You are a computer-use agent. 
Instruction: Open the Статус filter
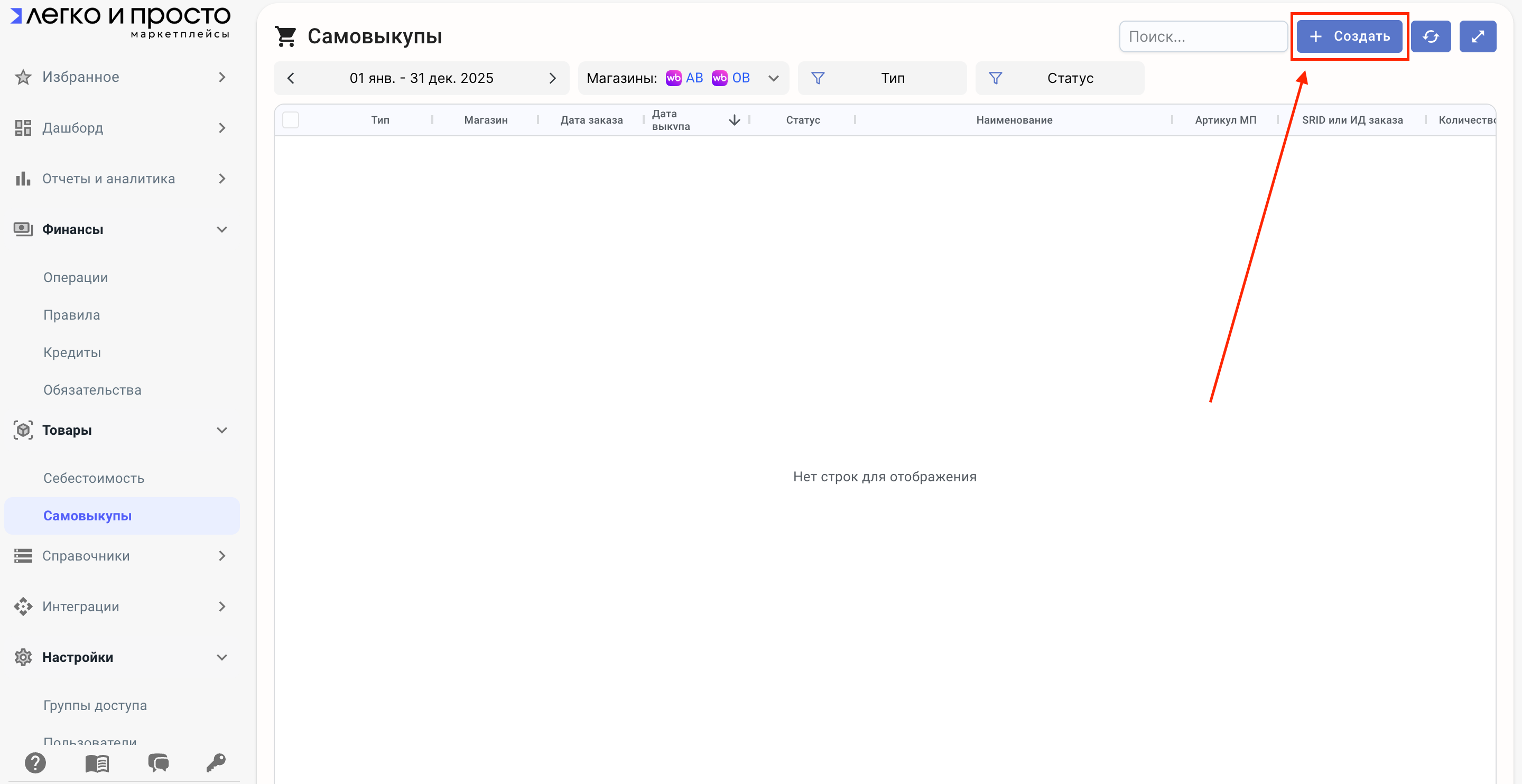coord(1060,78)
